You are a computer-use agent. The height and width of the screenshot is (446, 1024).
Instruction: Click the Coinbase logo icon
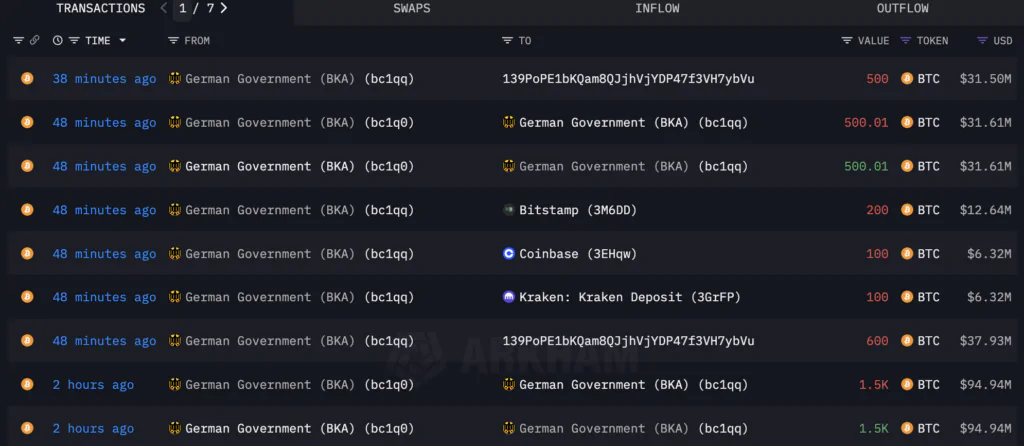(x=509, y=254)
